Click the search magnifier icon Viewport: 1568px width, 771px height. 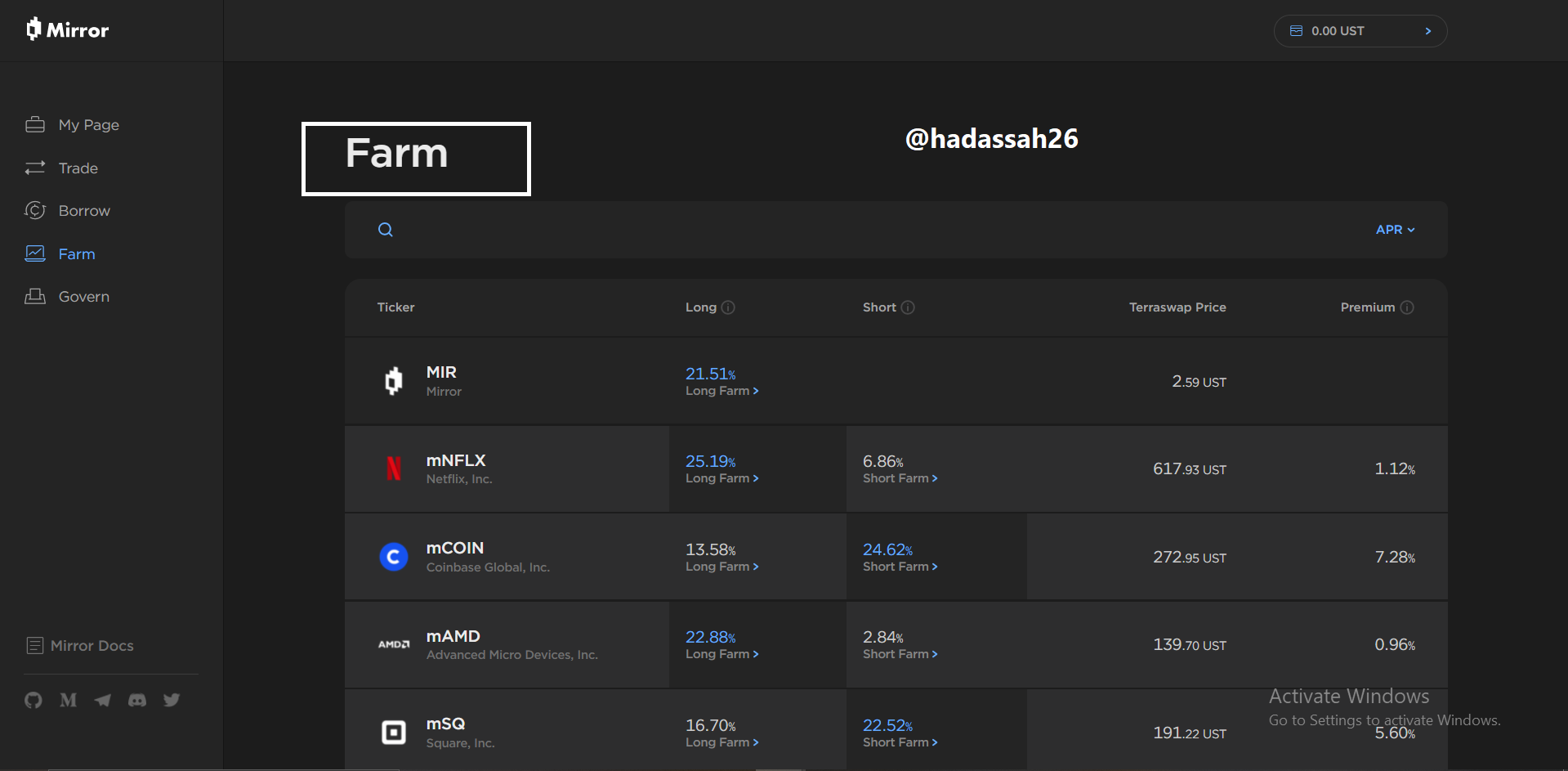pos(386,230)
